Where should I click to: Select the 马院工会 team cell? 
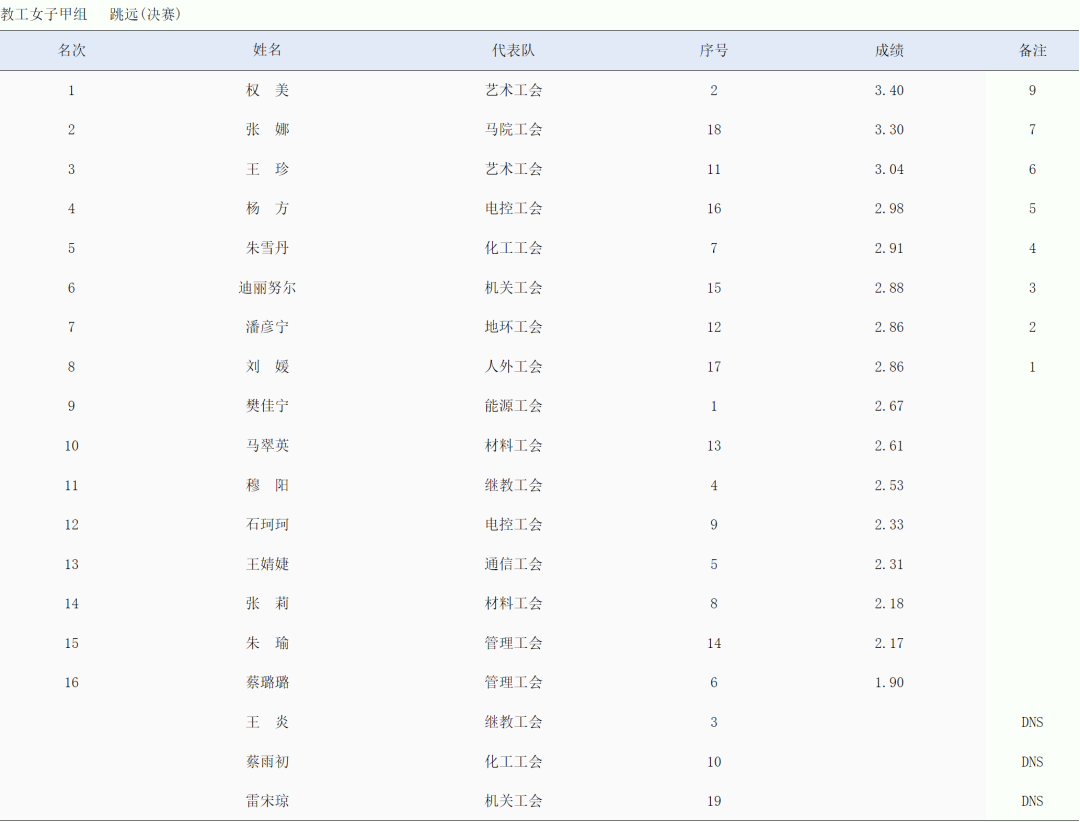(x=513, y=129)
